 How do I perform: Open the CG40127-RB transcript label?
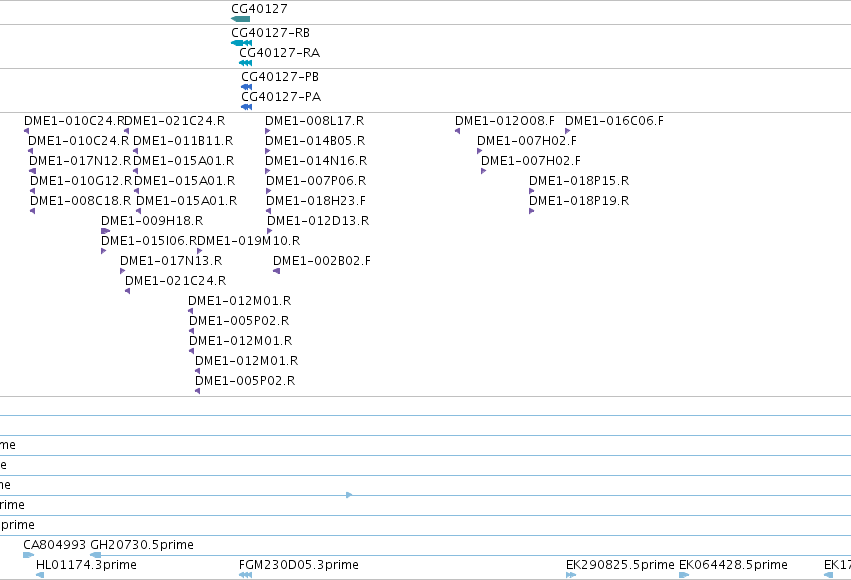click(x=271, y=33)
